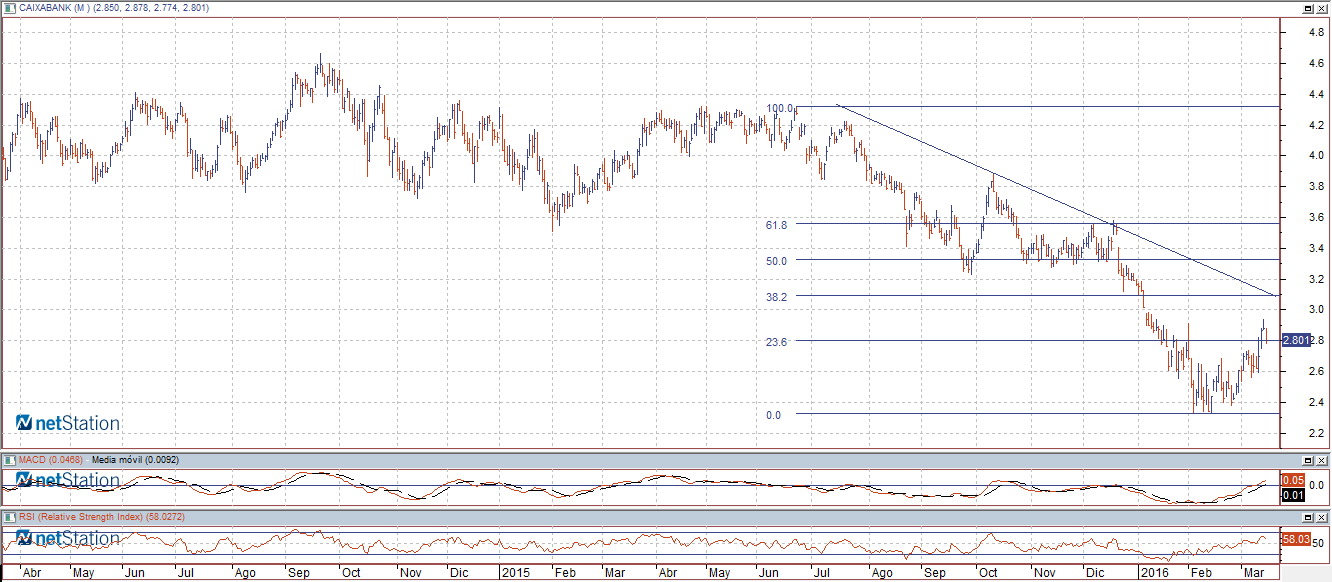
Task: Maximize the CAIXABANK price chart panel
Action: (1307, 8)
